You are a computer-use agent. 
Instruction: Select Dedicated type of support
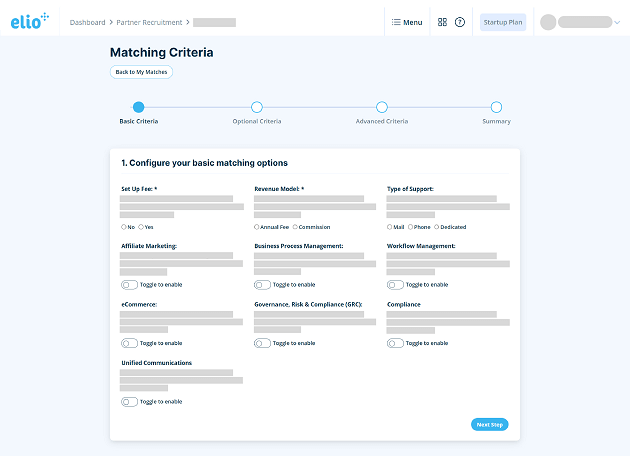[436, 227]
